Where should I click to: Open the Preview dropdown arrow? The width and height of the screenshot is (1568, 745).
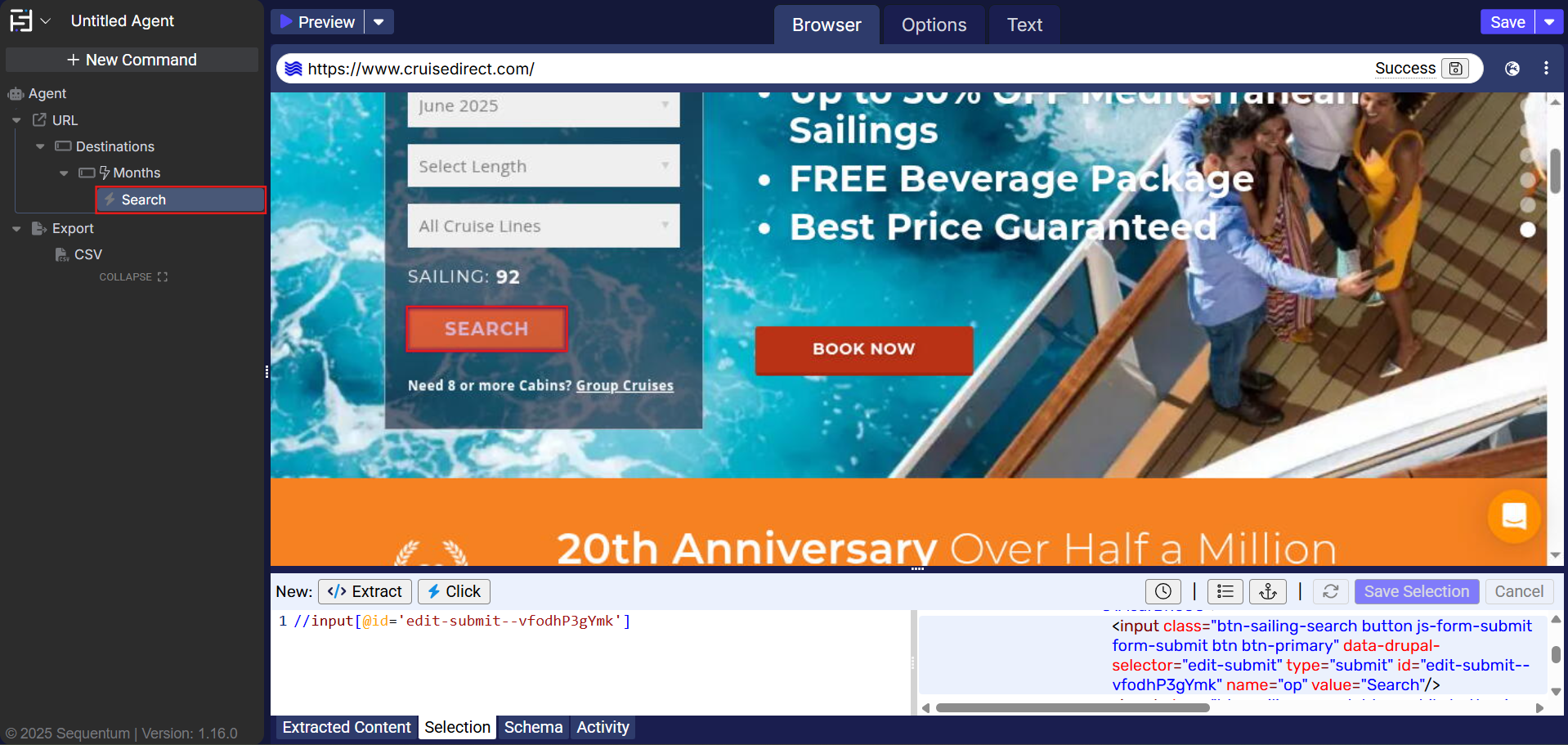tap(379, 22)
